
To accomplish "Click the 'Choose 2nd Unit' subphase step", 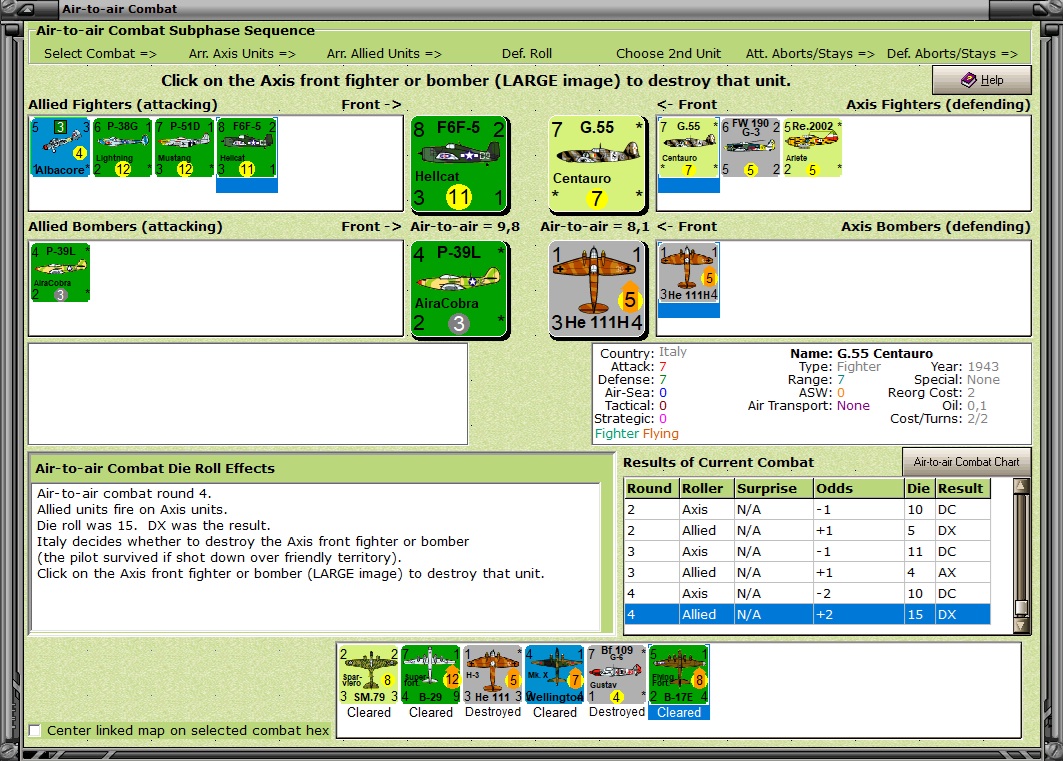I will point(668,54).
